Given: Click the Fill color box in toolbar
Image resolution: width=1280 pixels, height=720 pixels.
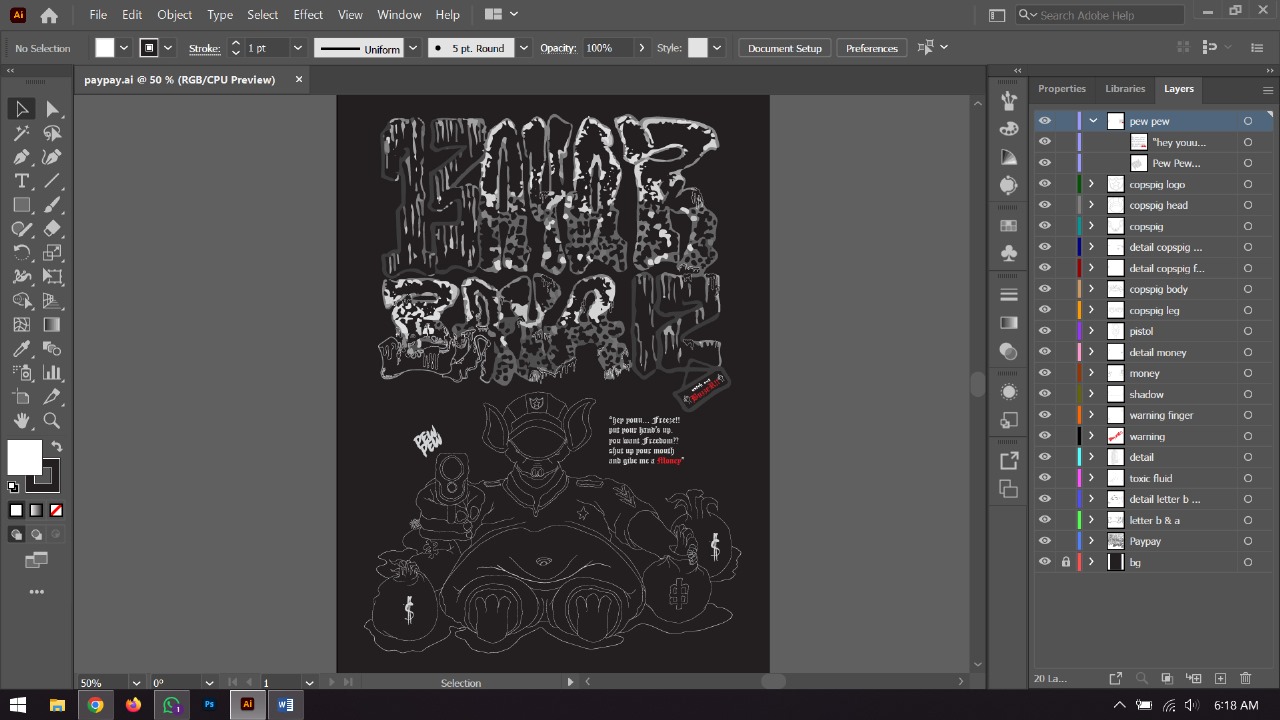Looking at the screenshot, I should [25, 457].
